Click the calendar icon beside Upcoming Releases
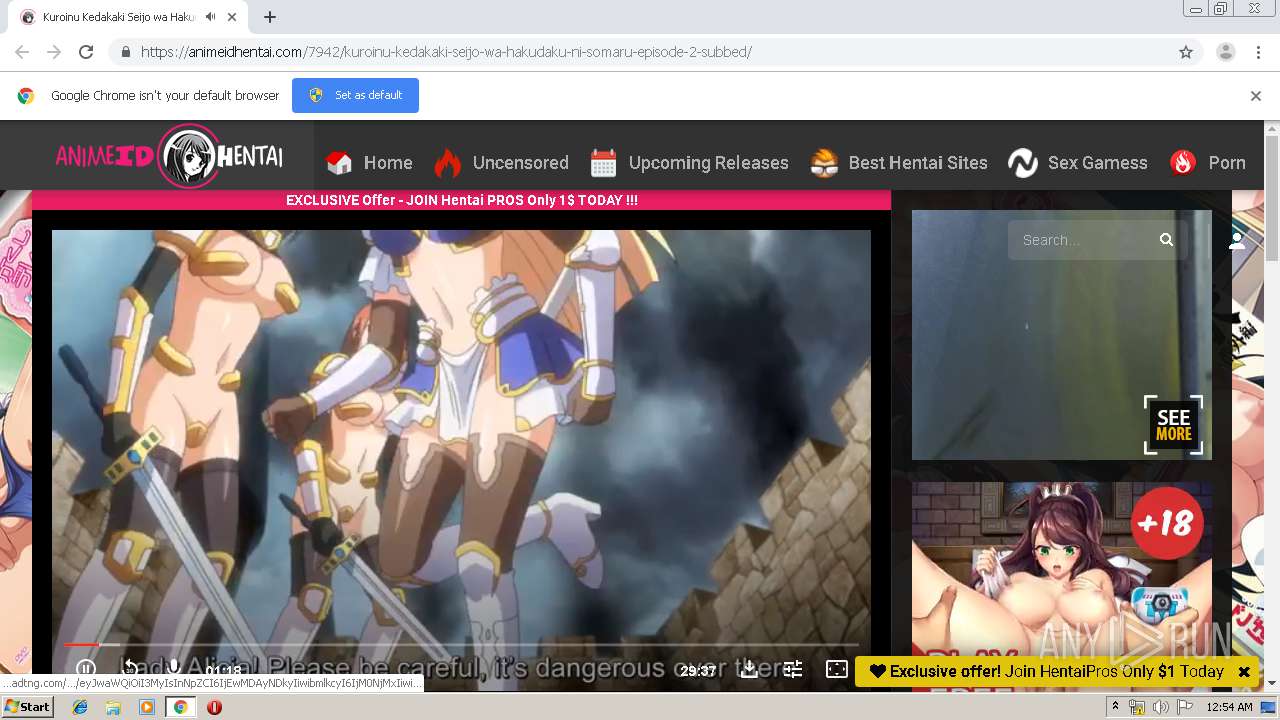1280x720 pixels. pyautogui.click(x=603, y=163)
